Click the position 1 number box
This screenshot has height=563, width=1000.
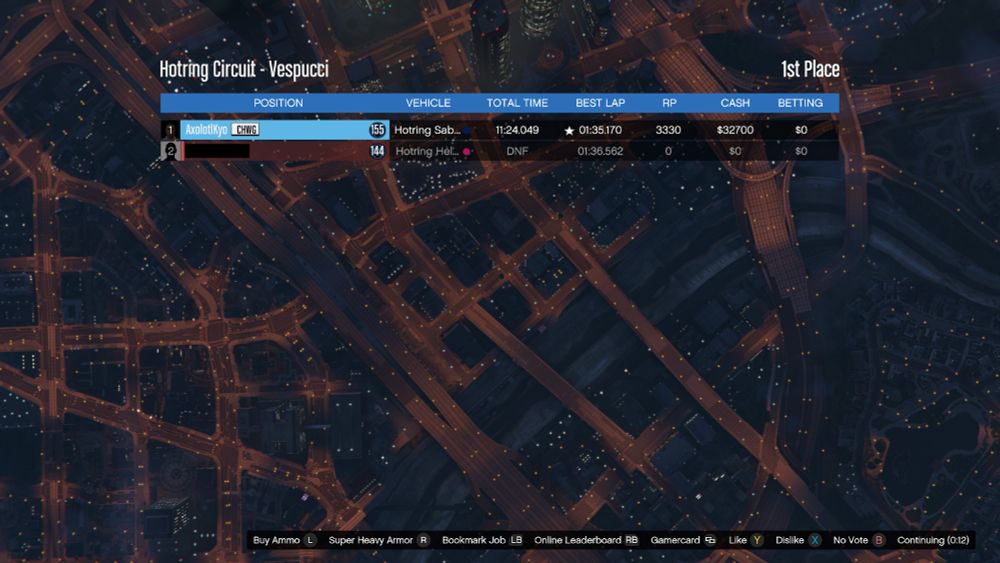point(170,130)
